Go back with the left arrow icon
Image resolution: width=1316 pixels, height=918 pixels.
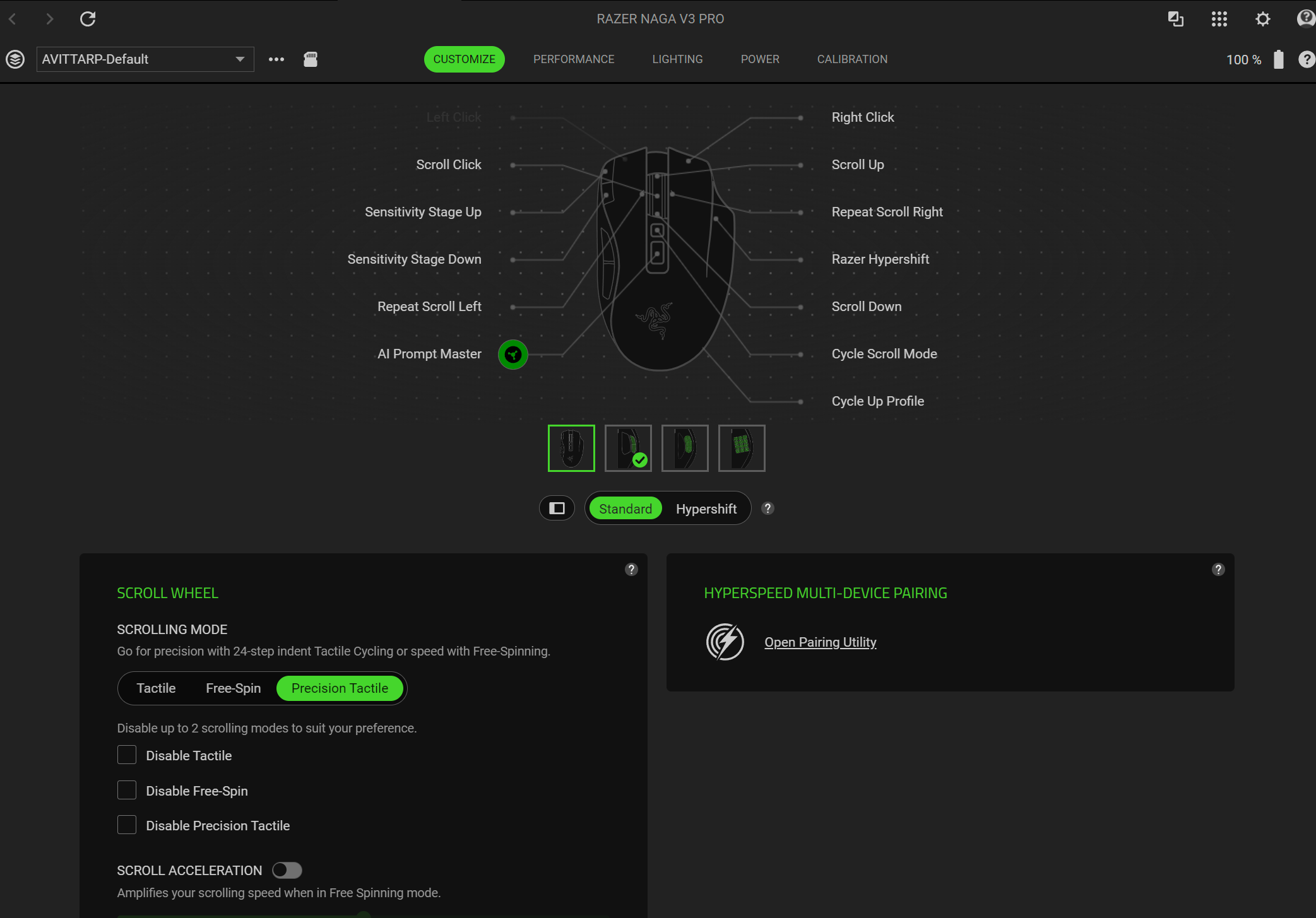(x=13, y=19)
